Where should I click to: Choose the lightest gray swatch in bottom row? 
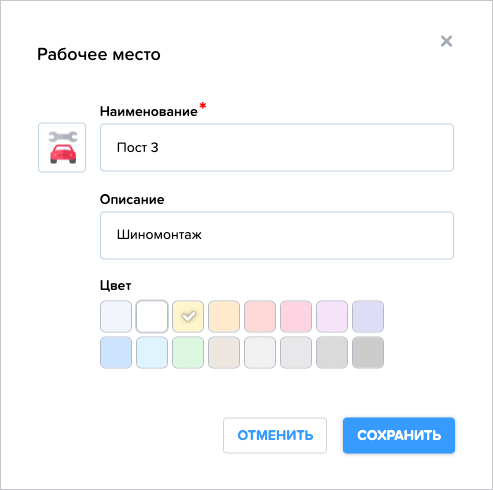tap(260, 352)
